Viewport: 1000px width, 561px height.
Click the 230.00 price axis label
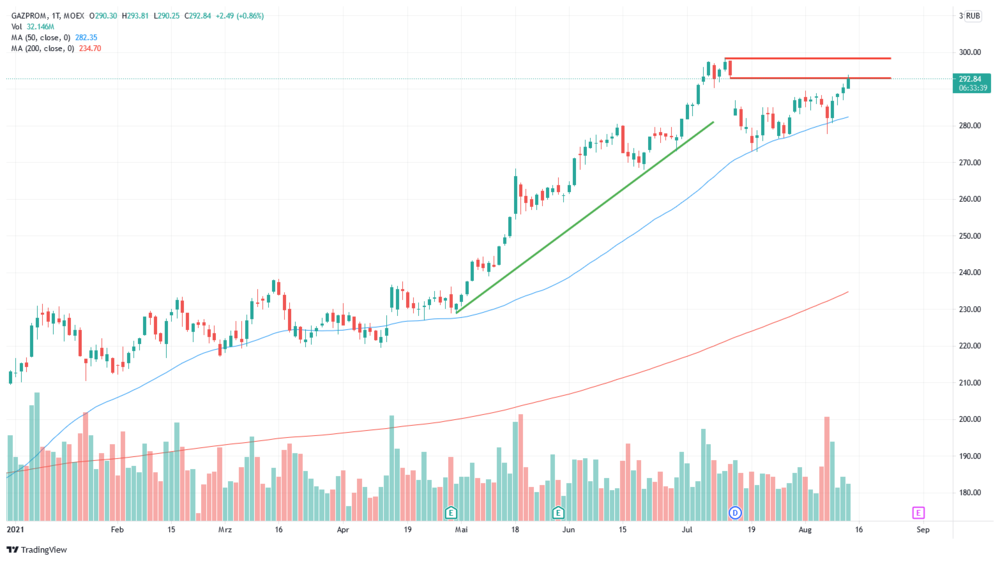pos(969,309)
